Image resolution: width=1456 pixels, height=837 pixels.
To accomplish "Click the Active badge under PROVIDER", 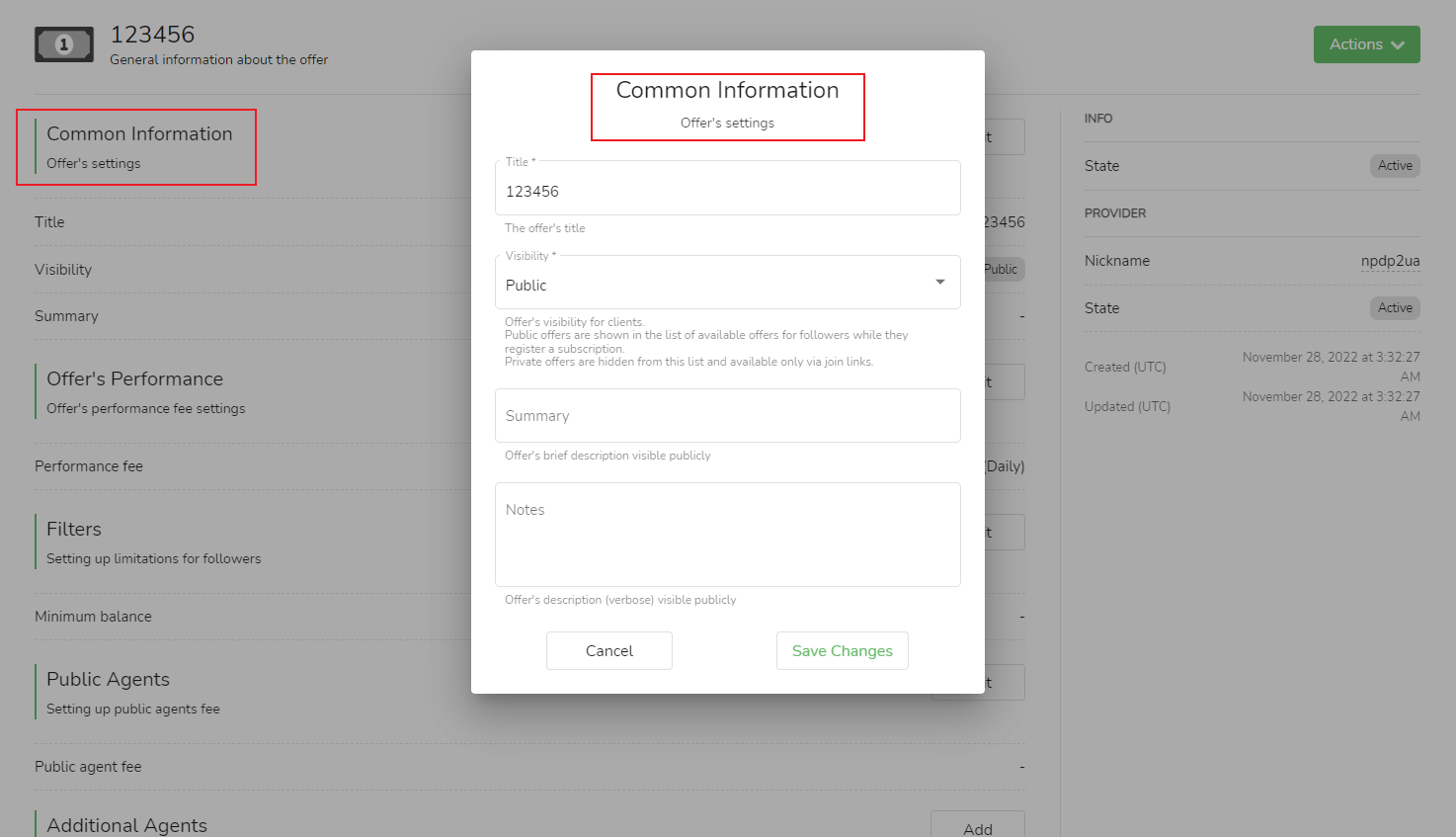I will 1394,308.
